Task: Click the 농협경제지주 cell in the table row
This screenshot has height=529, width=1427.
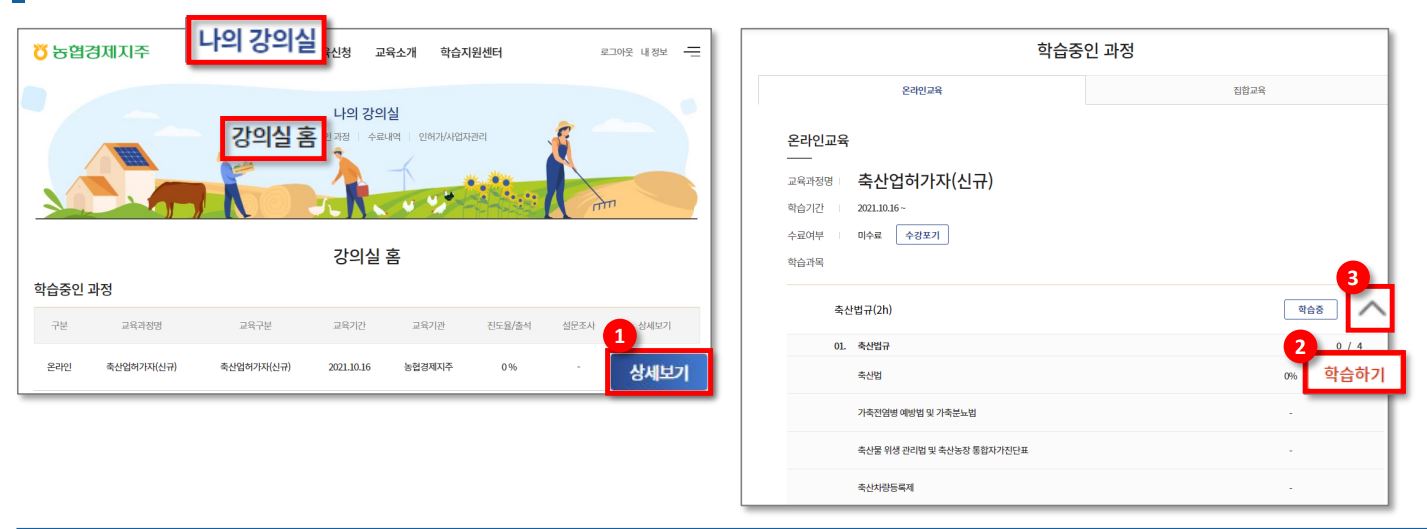Action: [429, 367]
